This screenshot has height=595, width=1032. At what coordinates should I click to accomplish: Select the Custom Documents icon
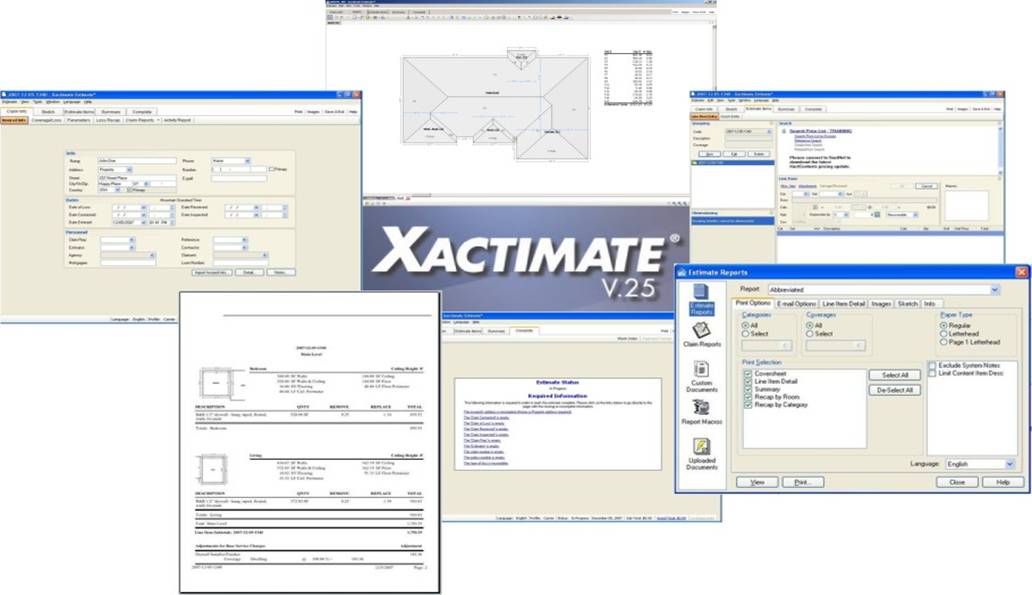click(702, 375)
